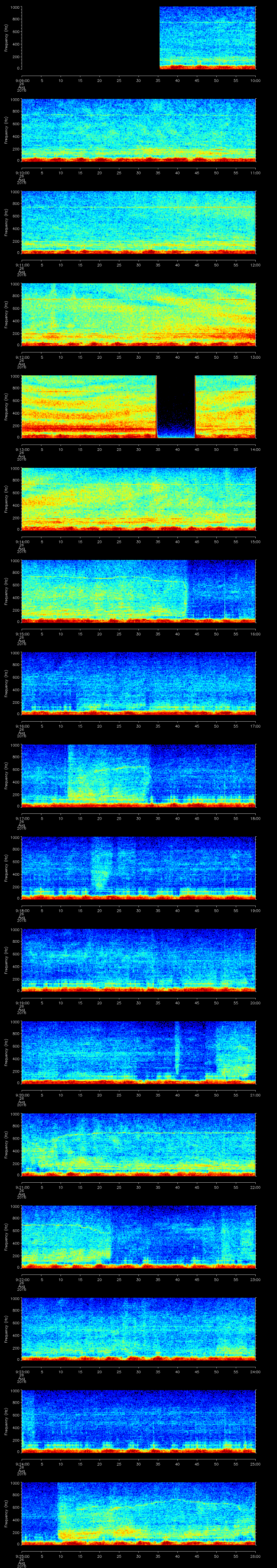The height and width of the screenshot is (1568, 277).
Task: Open the 9:16 spectrogram panel
Action: [138, 683]
